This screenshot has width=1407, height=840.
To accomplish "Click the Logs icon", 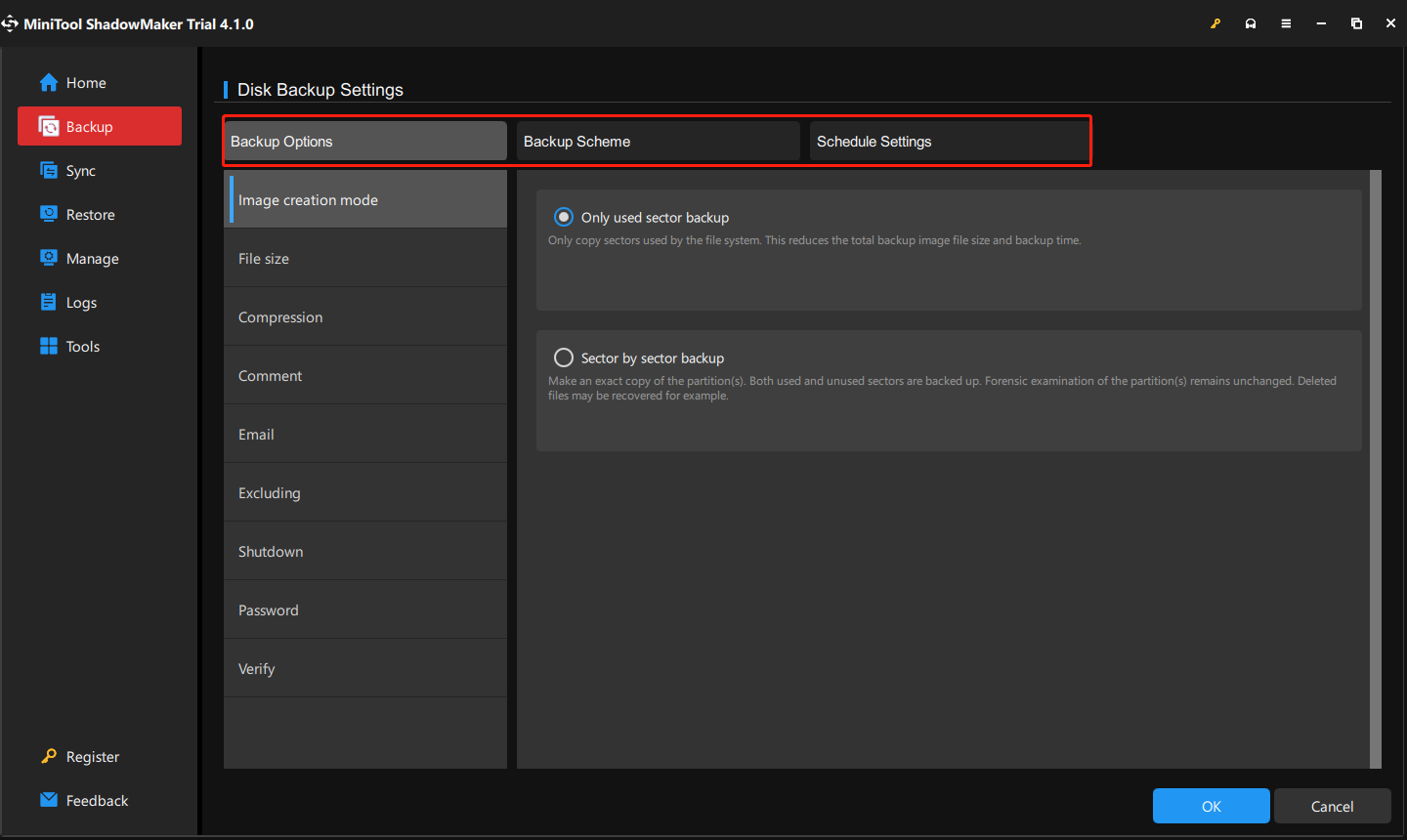I will [x=48, y=302].
